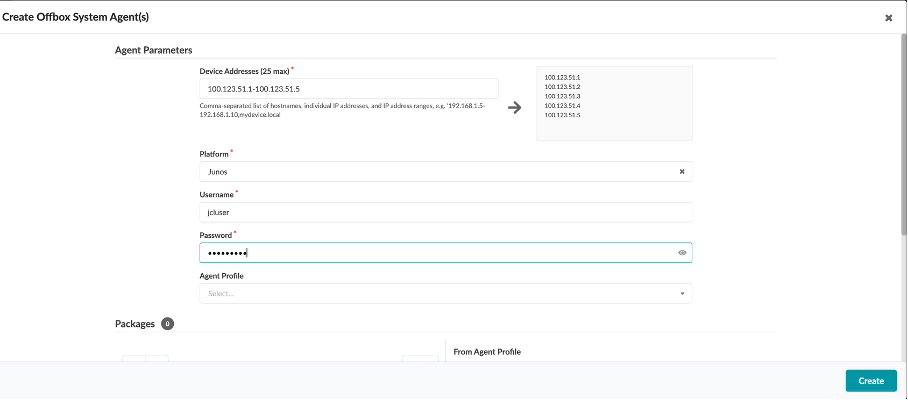
Task: Show password using the eye icon
Action: 682,253
